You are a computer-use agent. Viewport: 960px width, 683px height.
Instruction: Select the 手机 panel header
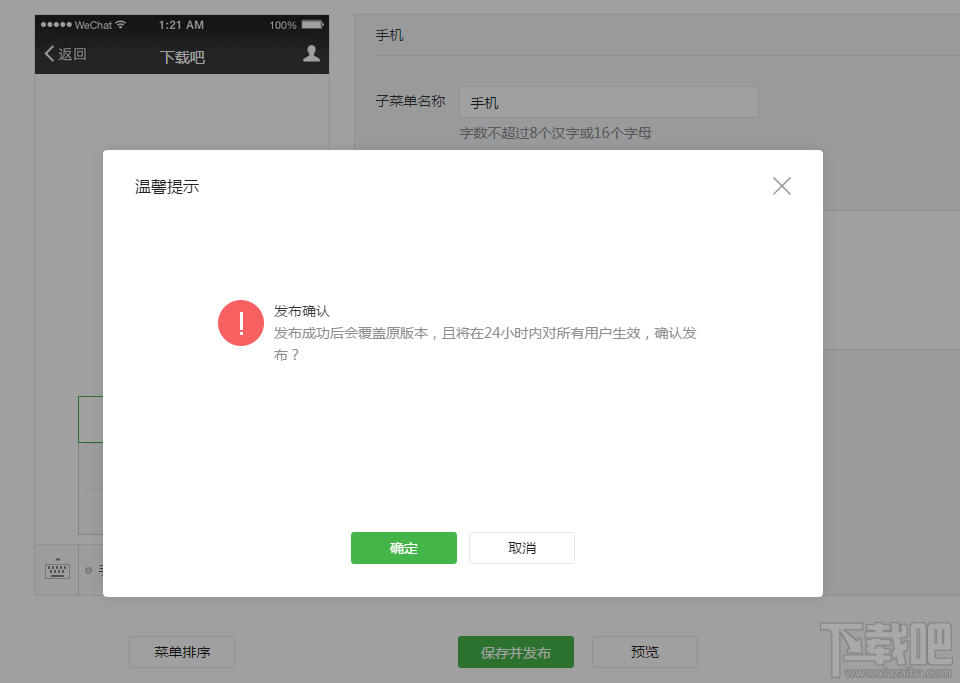(388, 34)
